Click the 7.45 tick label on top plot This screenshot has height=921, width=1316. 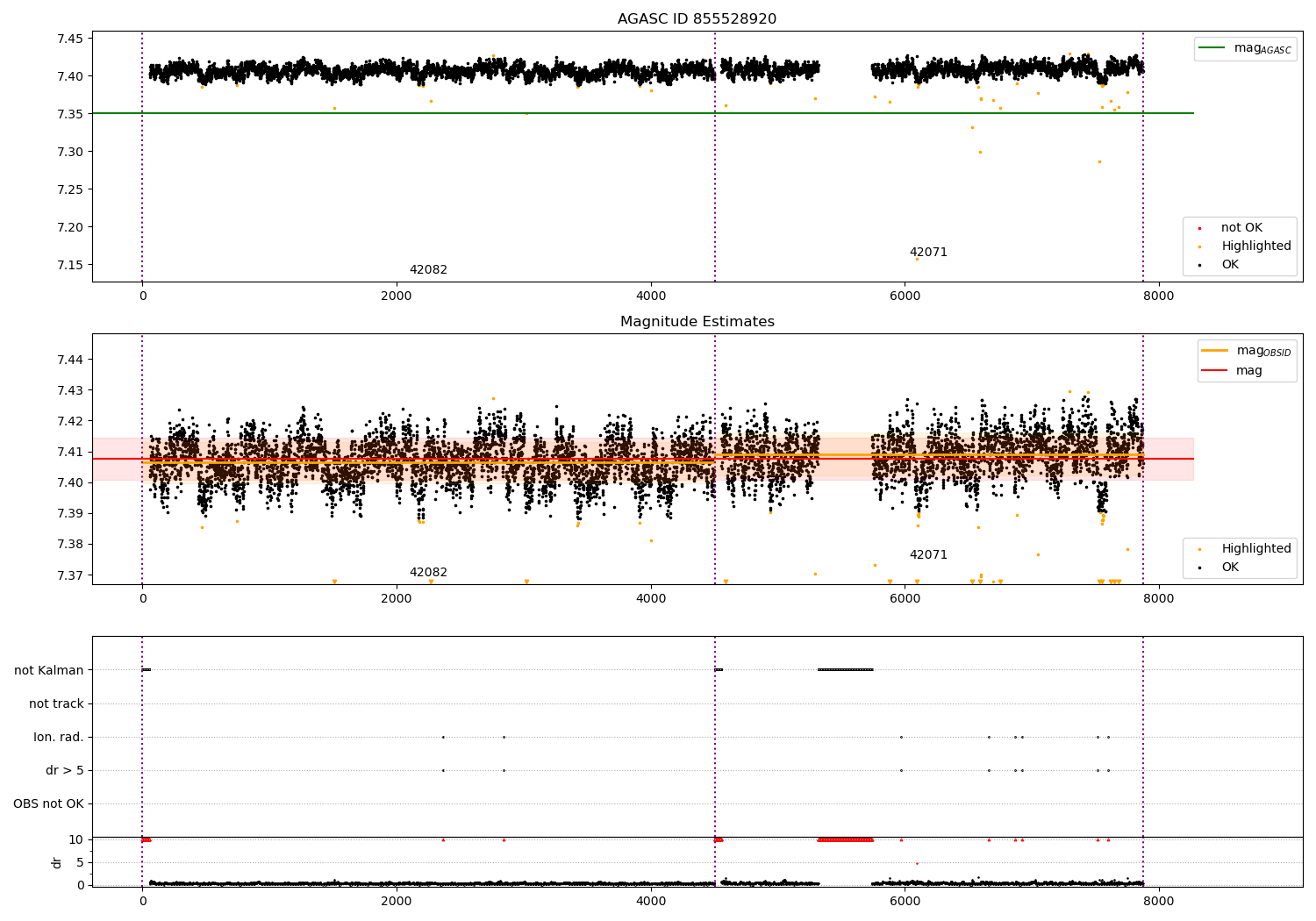[70, 39]
